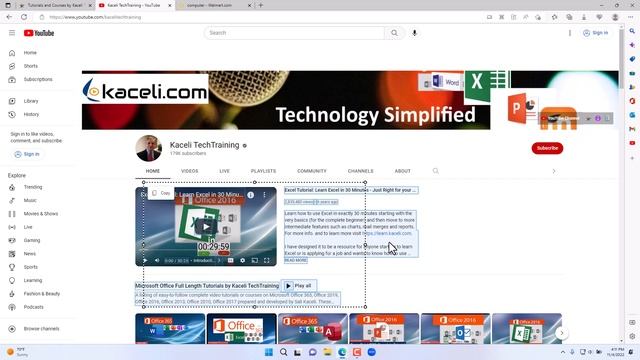Viewport: 640px width, 360px height.
Task: Open Gaming category
Action: tap(31, 240)
